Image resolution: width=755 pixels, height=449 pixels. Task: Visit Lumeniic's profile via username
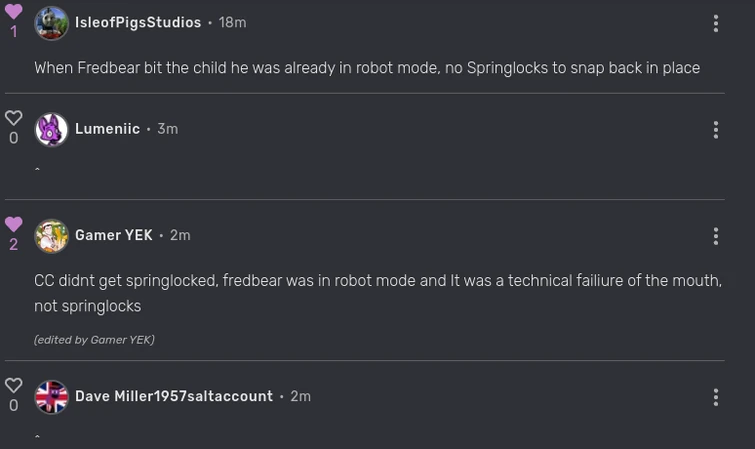pyautogui.click(x=107, y=129)
